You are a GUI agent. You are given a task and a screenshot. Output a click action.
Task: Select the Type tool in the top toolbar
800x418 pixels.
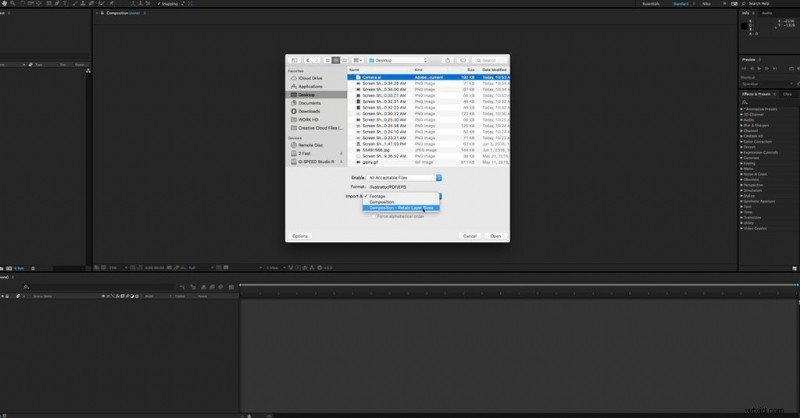pyautogui.click(x=65, y=4)
